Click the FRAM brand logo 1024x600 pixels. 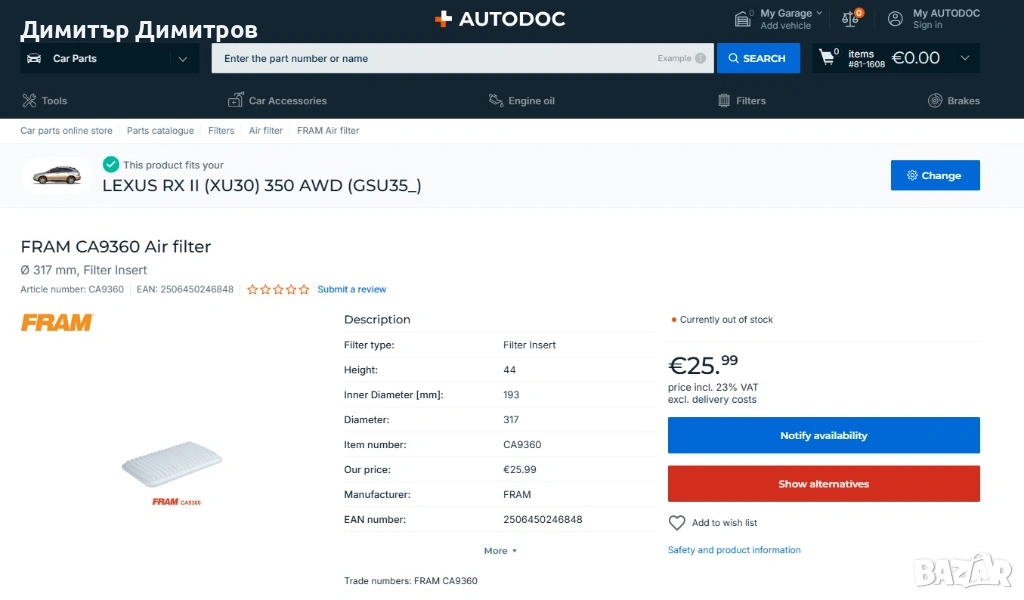pos(57,322)
